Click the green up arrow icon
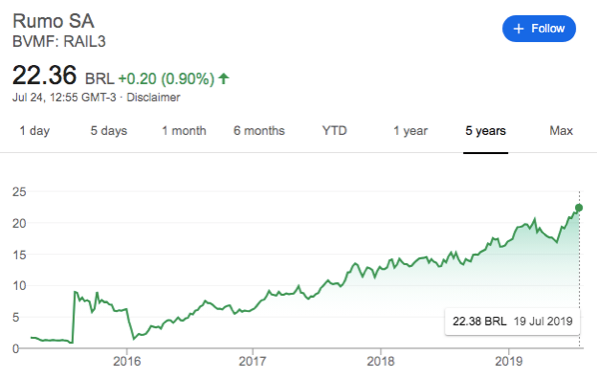 coord(223,78)
